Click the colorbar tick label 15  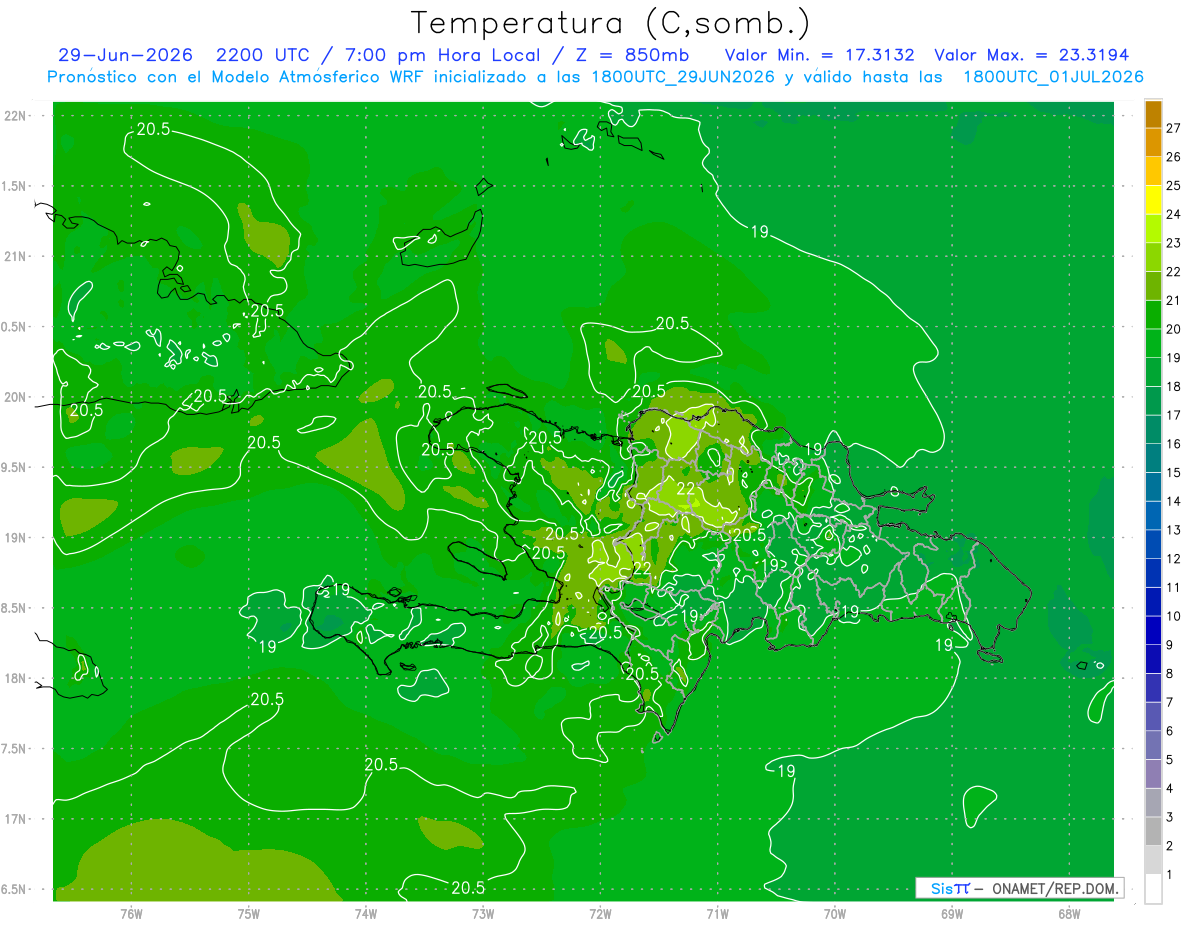point(1173,472)
